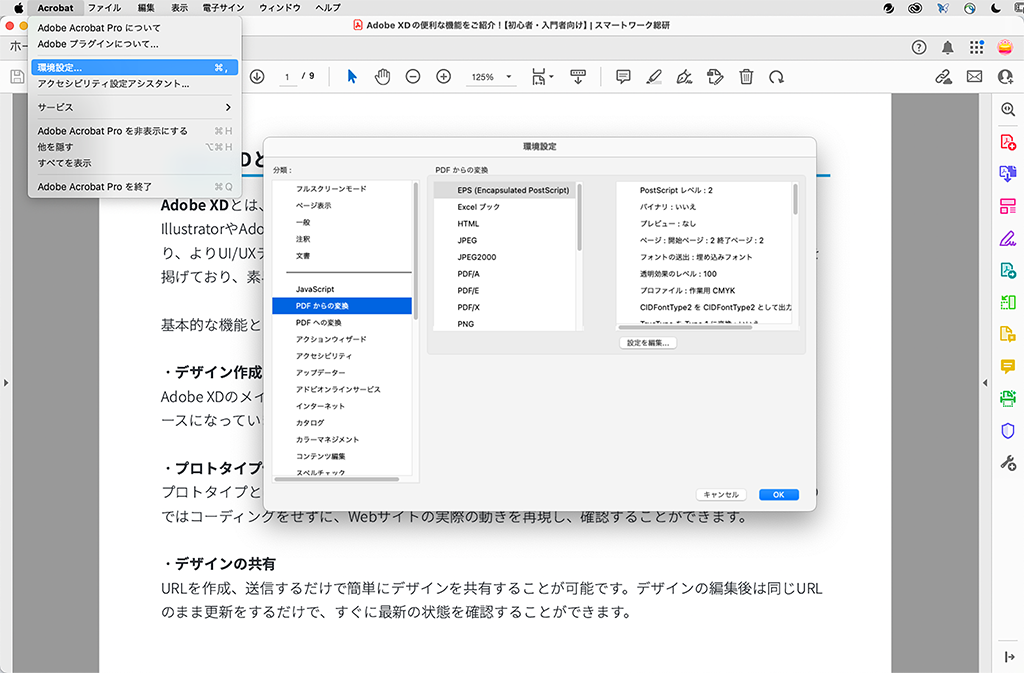Open the Acrobat menu in menu bar
The height and width of the screenshot is (673, 1024).
(56, 8)
